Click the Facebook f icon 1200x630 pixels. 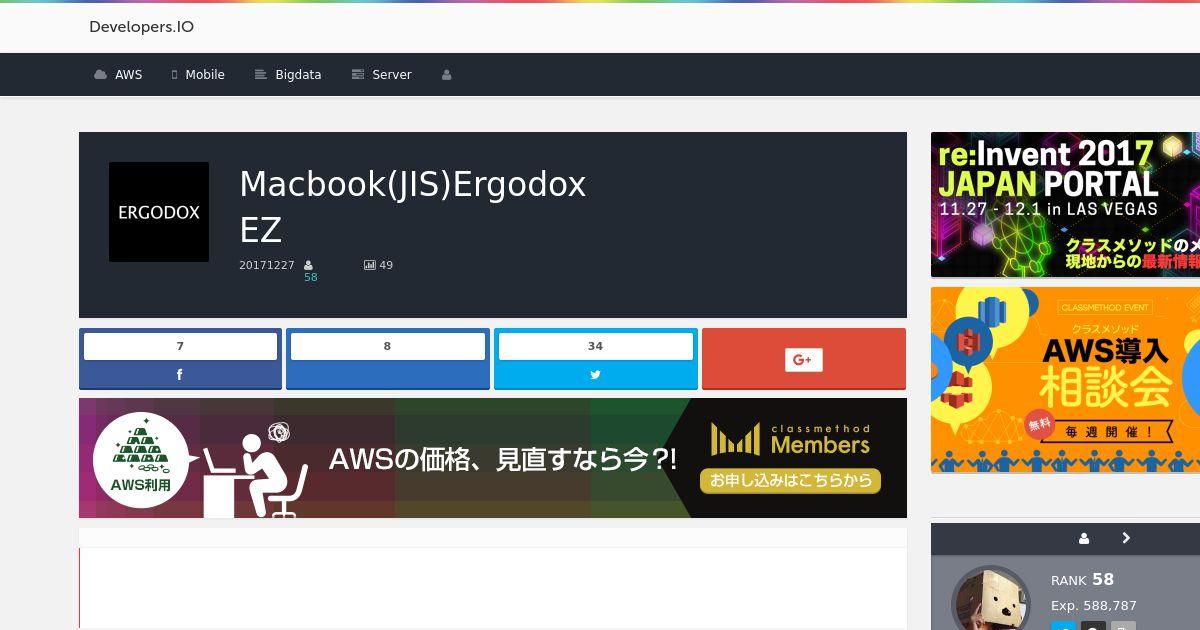[180, 375]
